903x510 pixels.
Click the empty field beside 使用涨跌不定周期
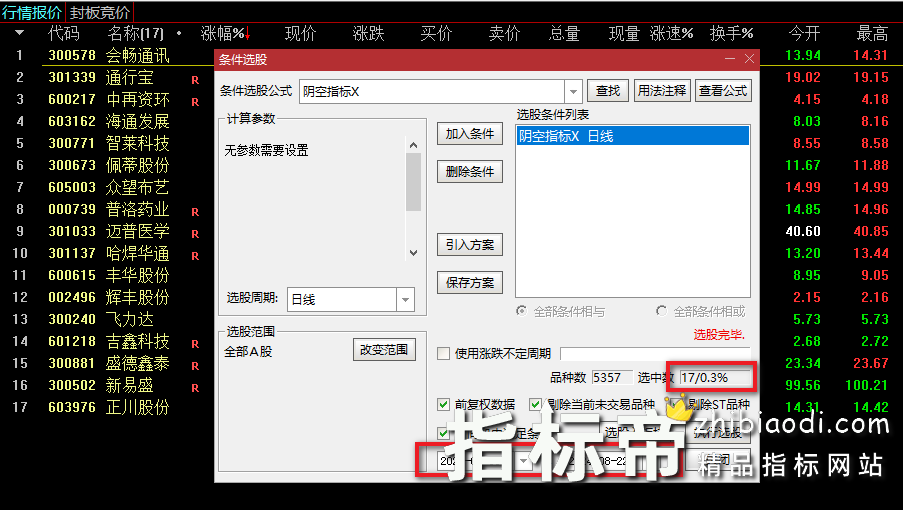pyautogui.click(x=655, y=353)
